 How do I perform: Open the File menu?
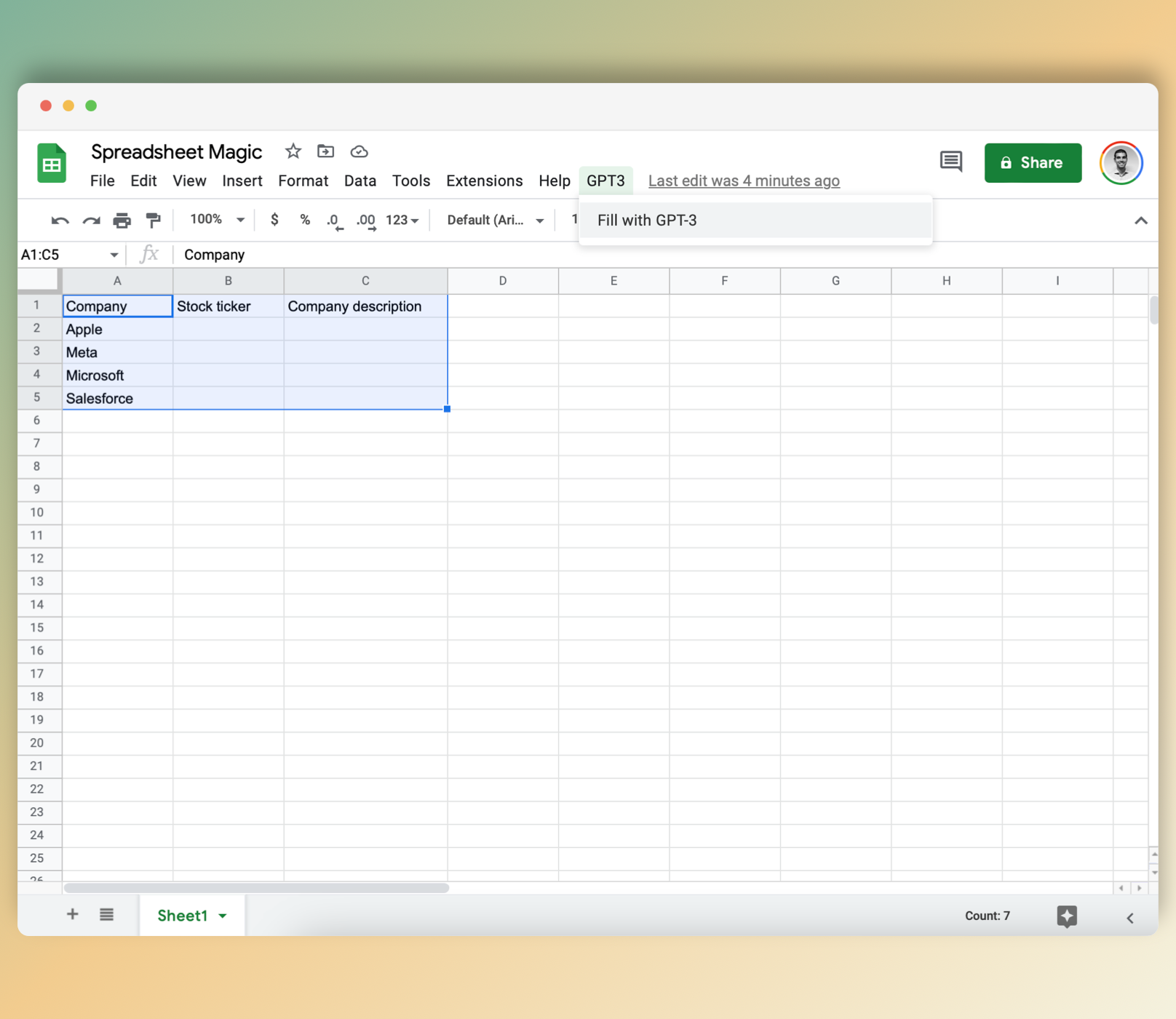click(x=103, y=181)
